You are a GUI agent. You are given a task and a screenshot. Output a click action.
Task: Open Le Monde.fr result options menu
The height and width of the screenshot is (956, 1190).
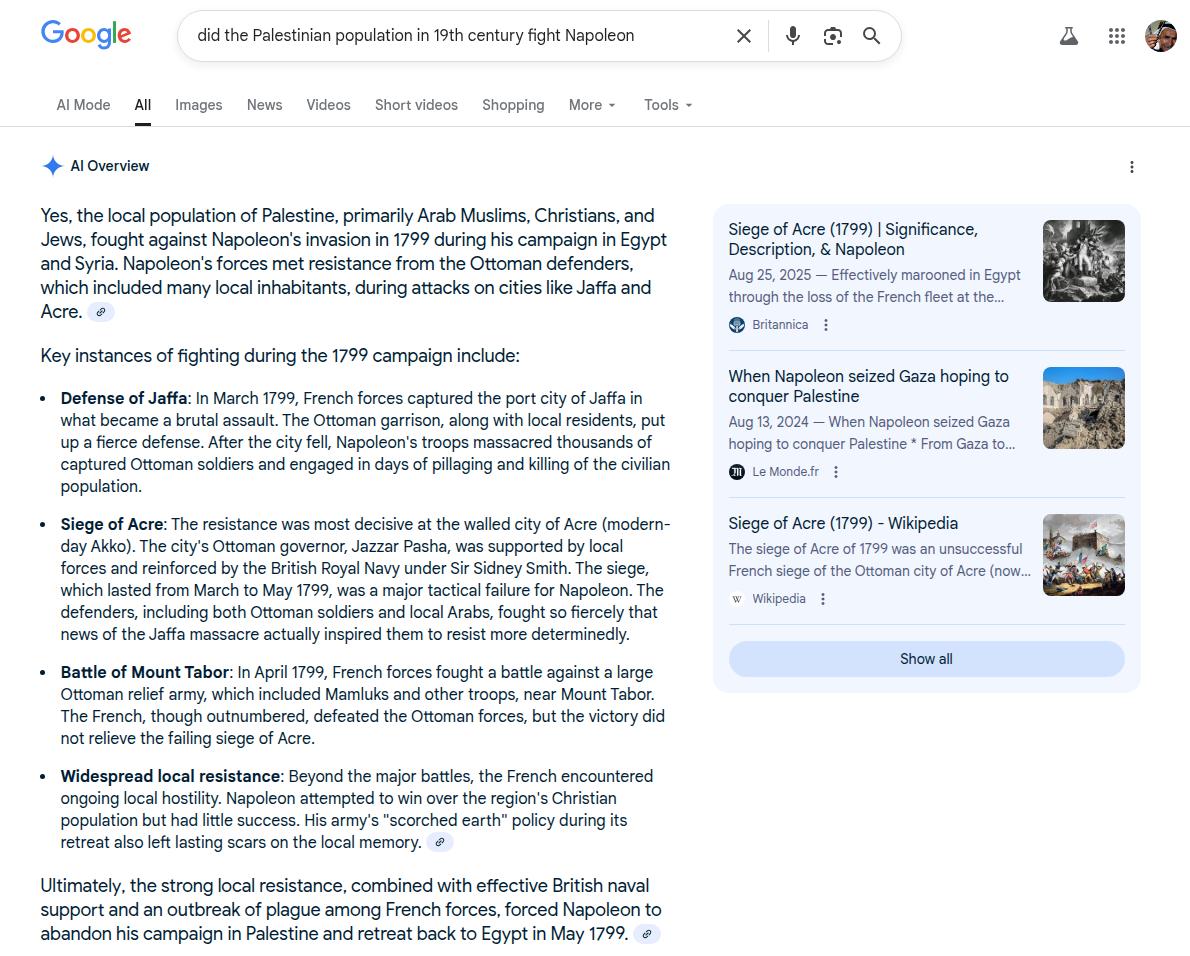[836, 472]
